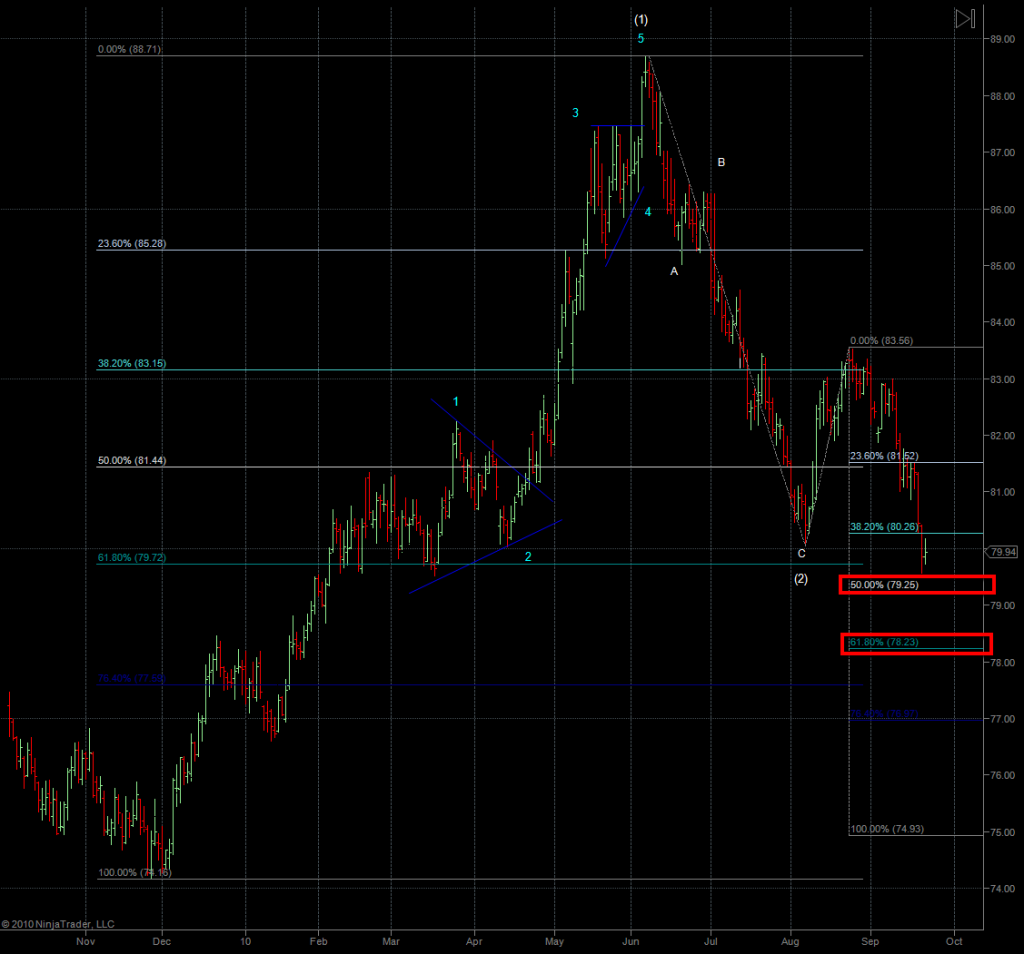Select the white wave (1) label at peak
The width and height of the screenshot is (1024, 954).
641,20
